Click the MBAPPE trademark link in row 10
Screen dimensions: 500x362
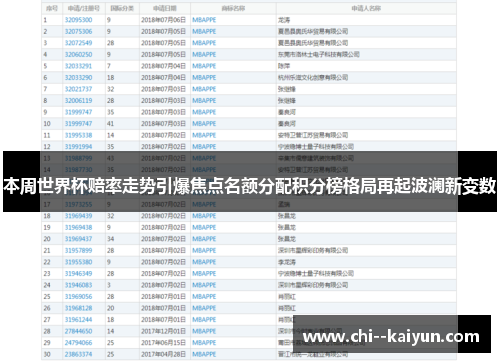click(204, 124)
